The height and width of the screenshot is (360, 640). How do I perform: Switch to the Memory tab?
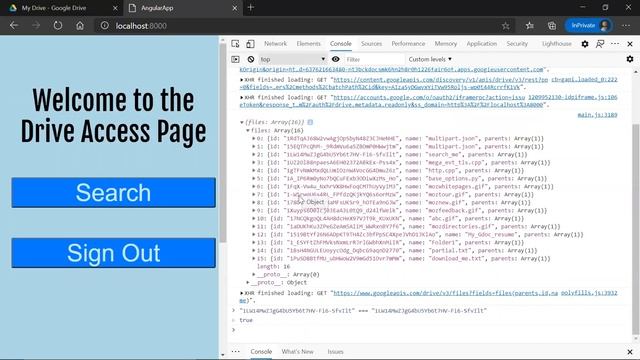point(446,44)
